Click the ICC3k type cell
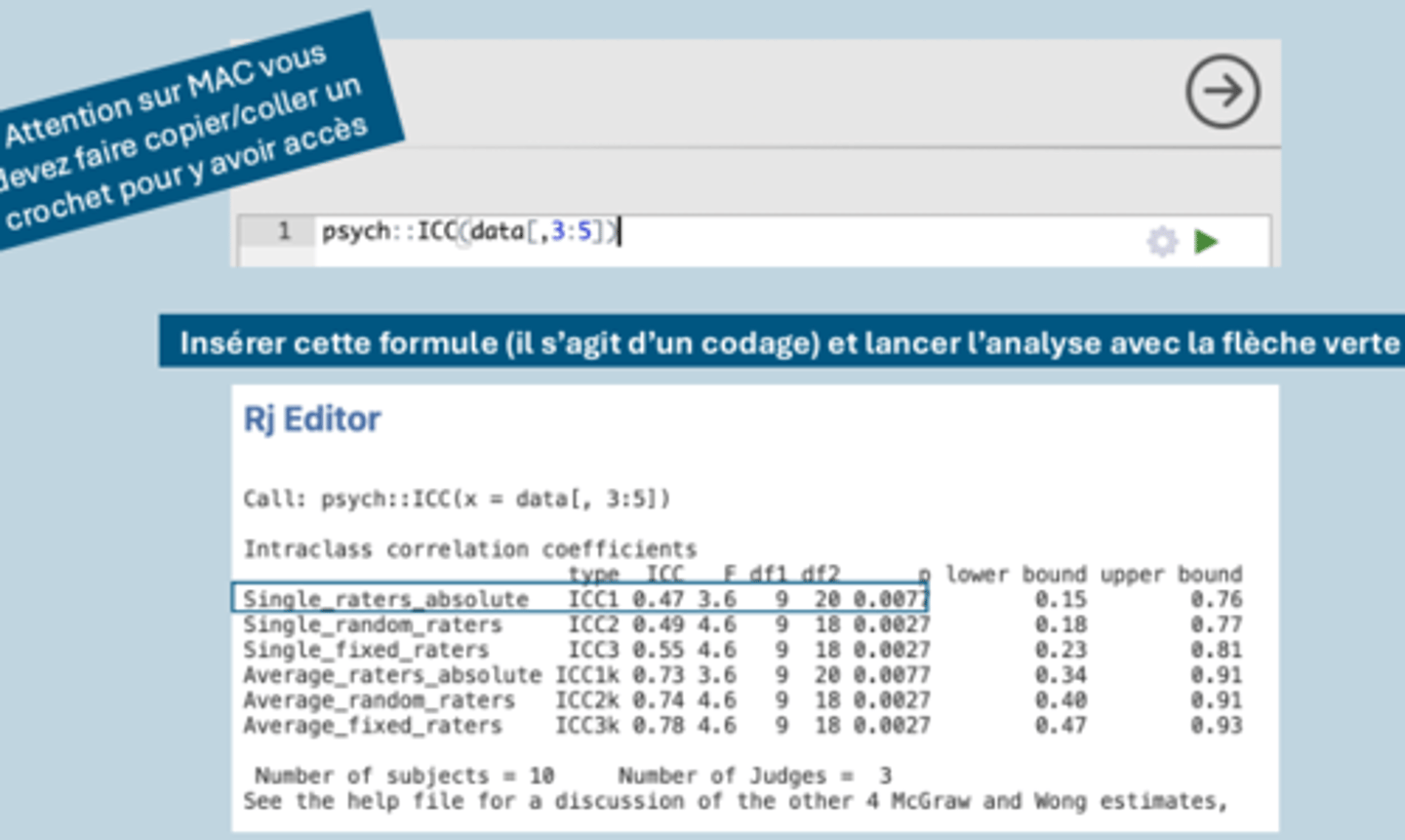The width and height of the screenshot is (1405, 840). [587, 726]
